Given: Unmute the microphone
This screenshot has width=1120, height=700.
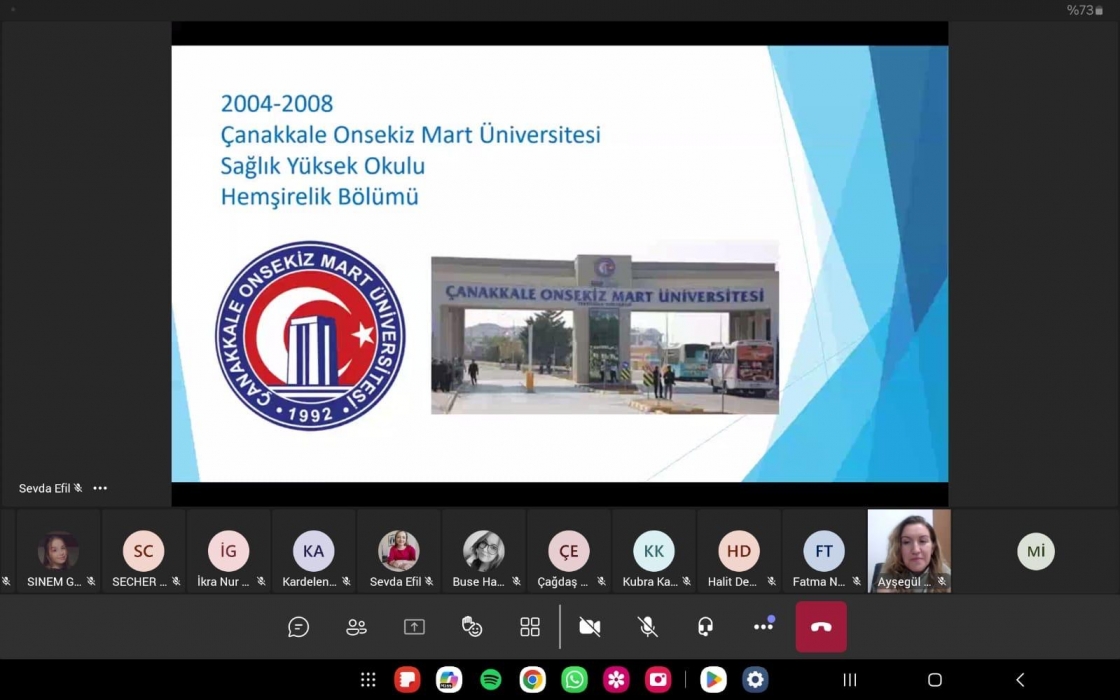Looking at the screenshot, I should click(648, 627).
